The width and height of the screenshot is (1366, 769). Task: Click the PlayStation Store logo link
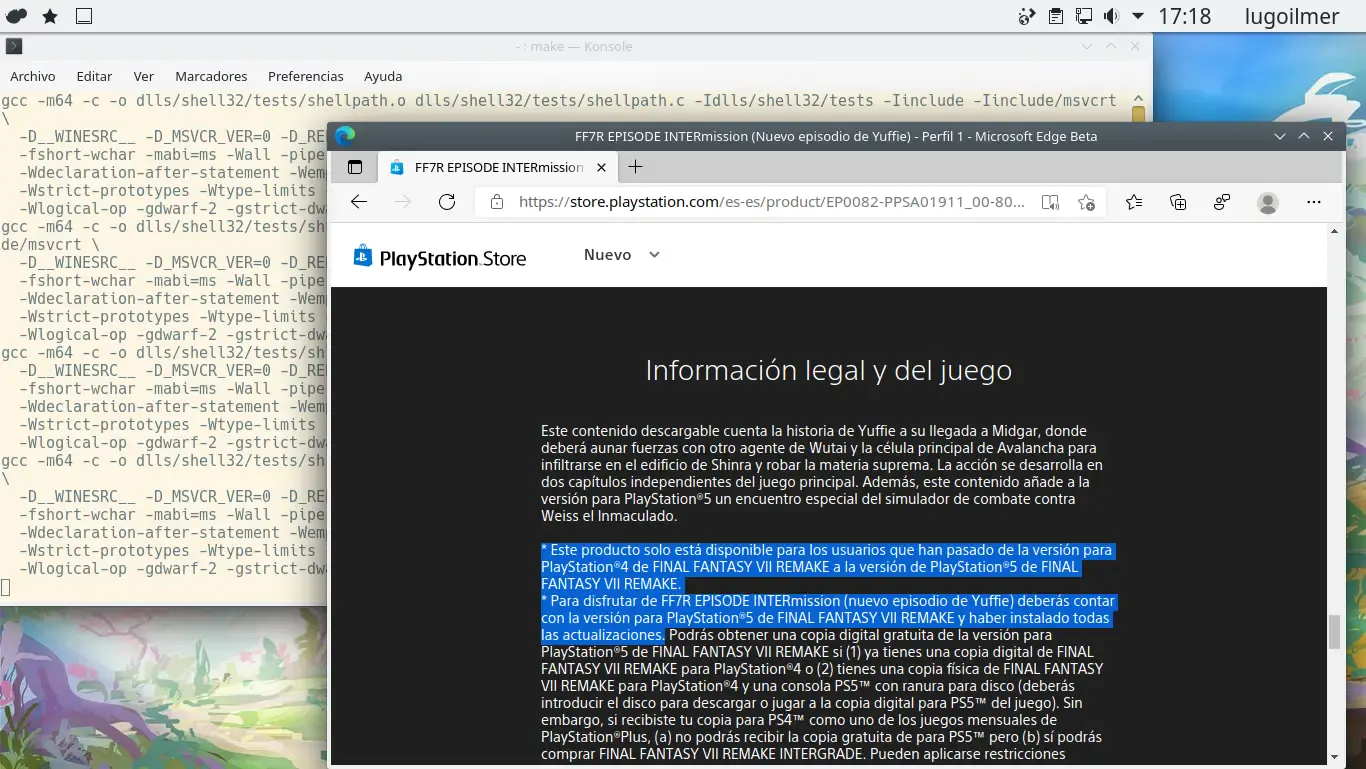(440, 258)
